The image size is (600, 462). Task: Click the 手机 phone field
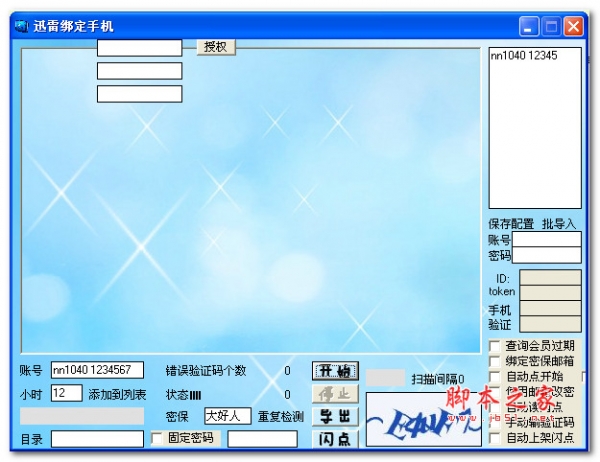[550, 309]
